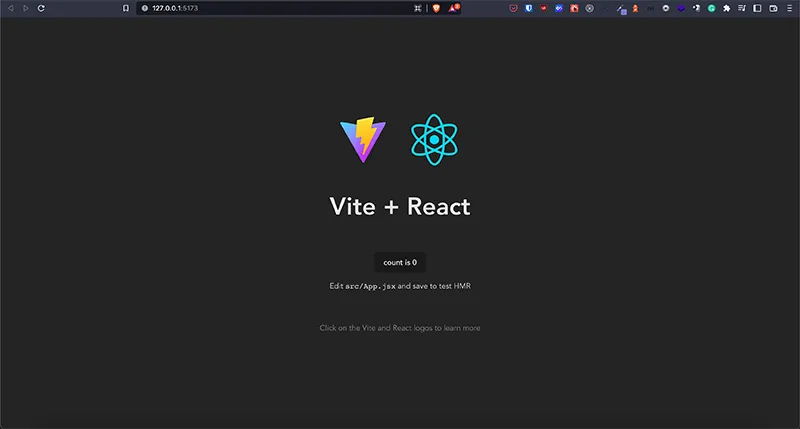Open the black-and-white face extension icon
Screen dimensions: 800x429
[x=696, y=8]
